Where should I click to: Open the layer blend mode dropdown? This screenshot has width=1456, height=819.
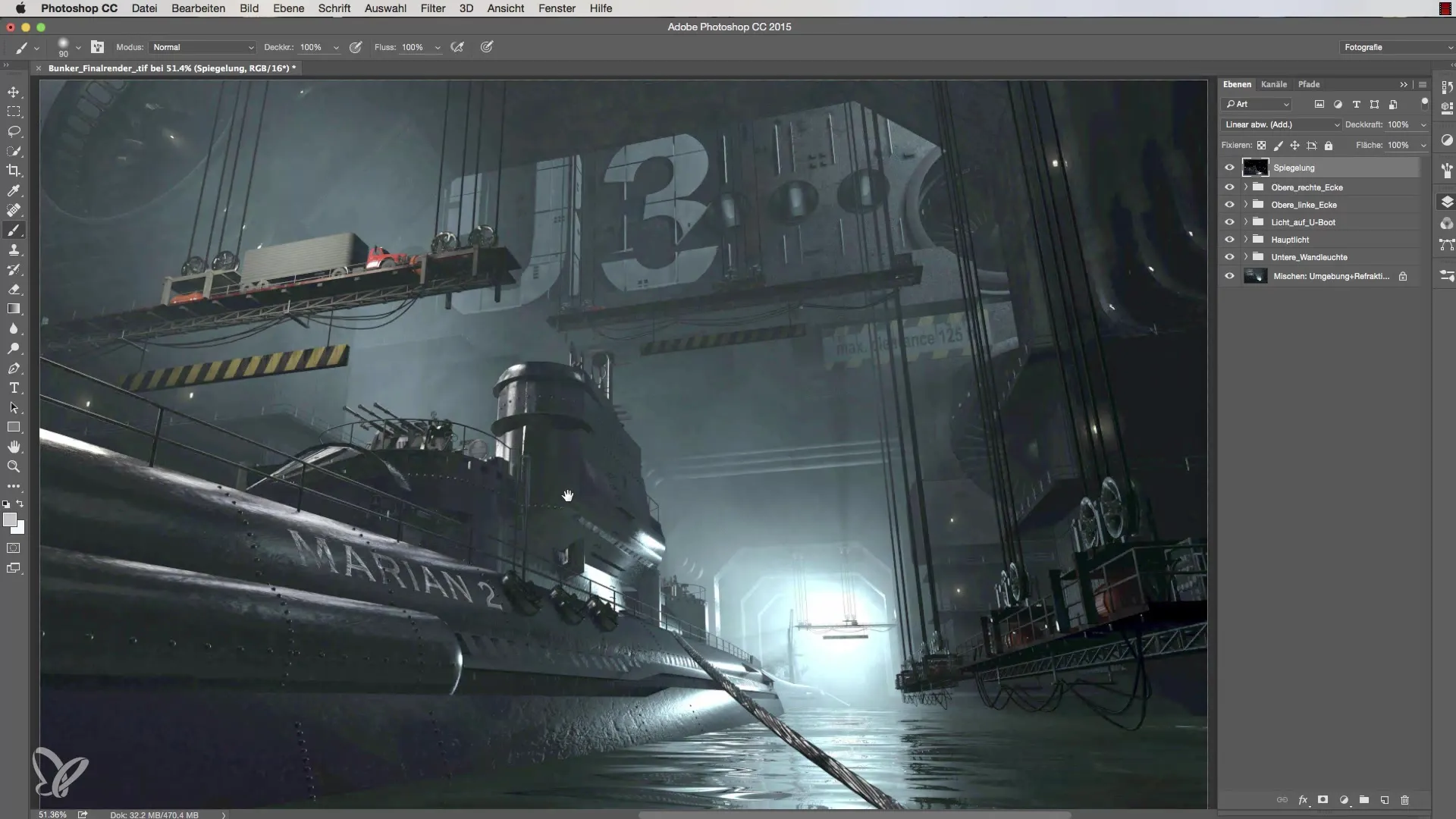tap(1281, 125)
